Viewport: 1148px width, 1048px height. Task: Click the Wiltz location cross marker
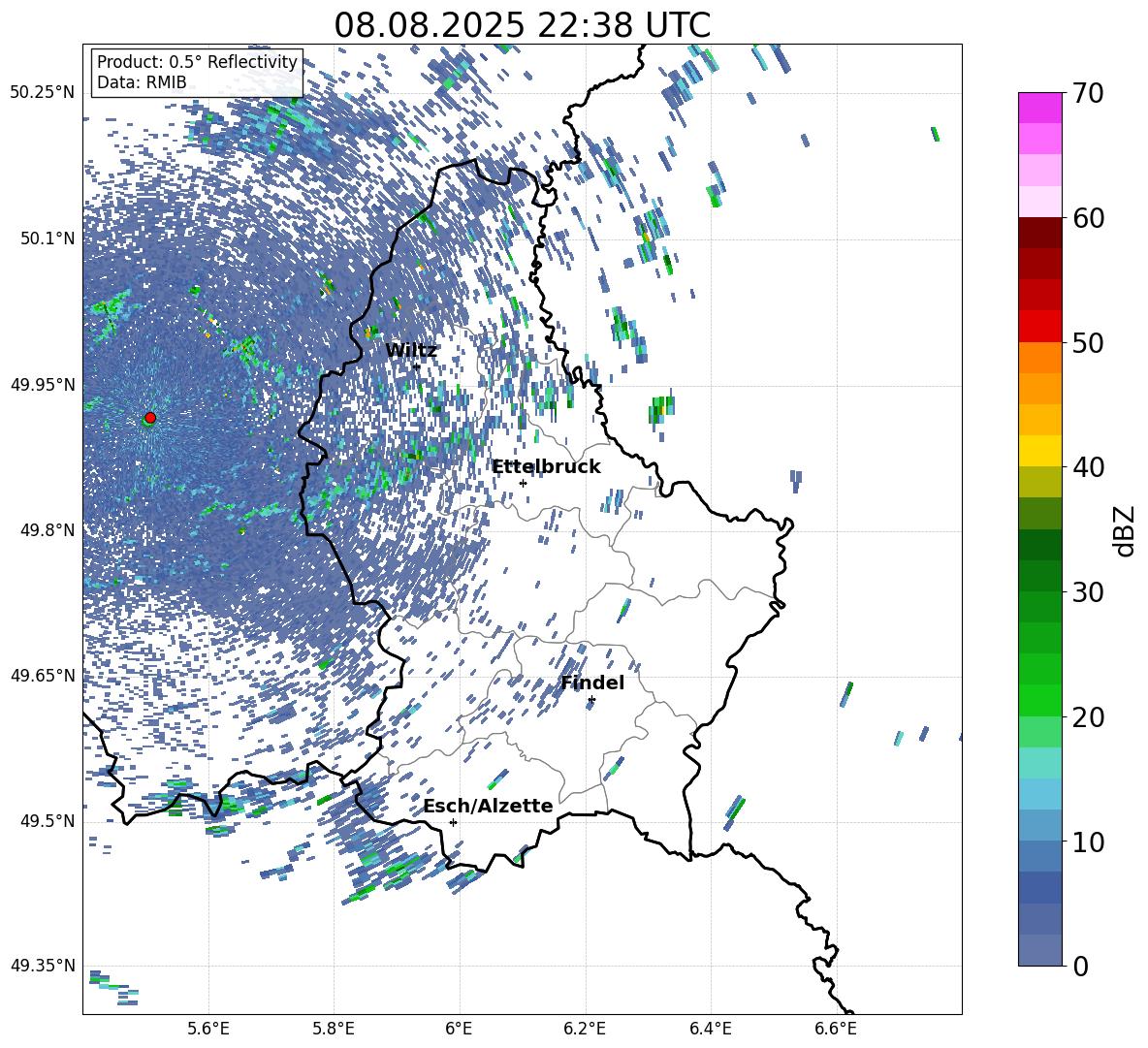pyautogui.click(x=417, y=366)
